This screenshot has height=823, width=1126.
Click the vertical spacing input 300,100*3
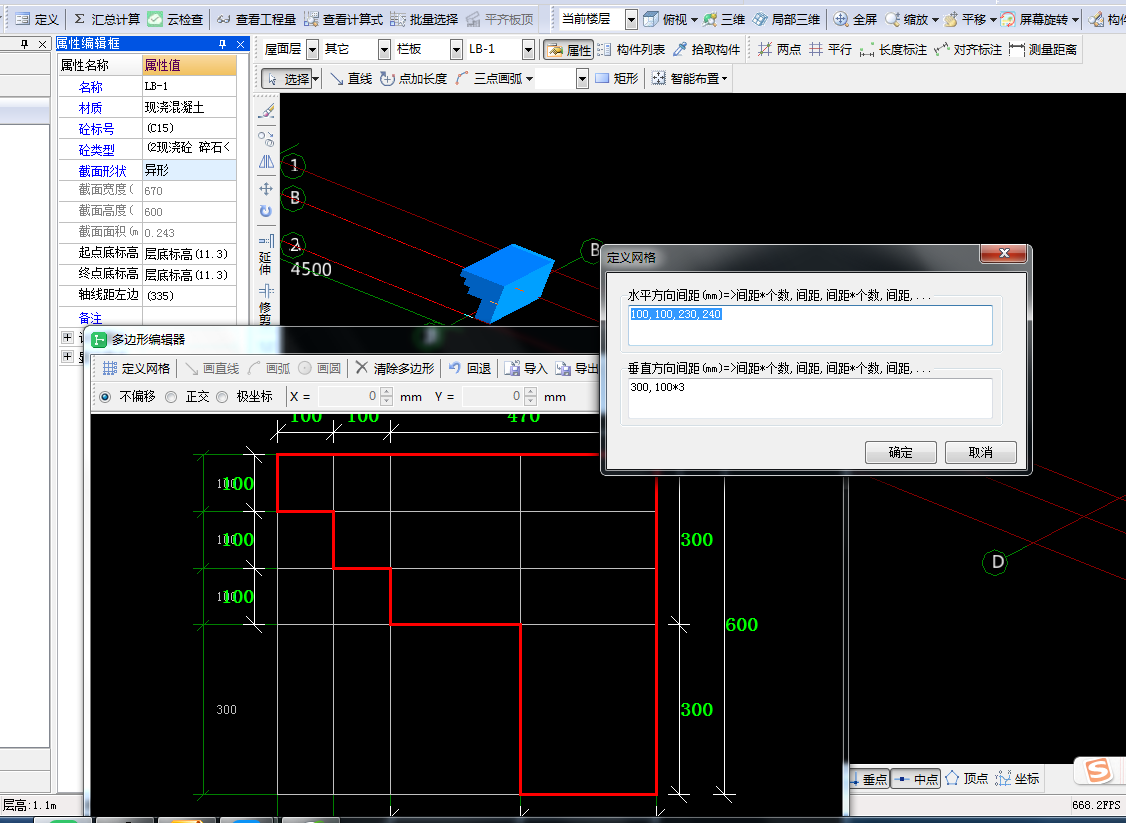810,399
